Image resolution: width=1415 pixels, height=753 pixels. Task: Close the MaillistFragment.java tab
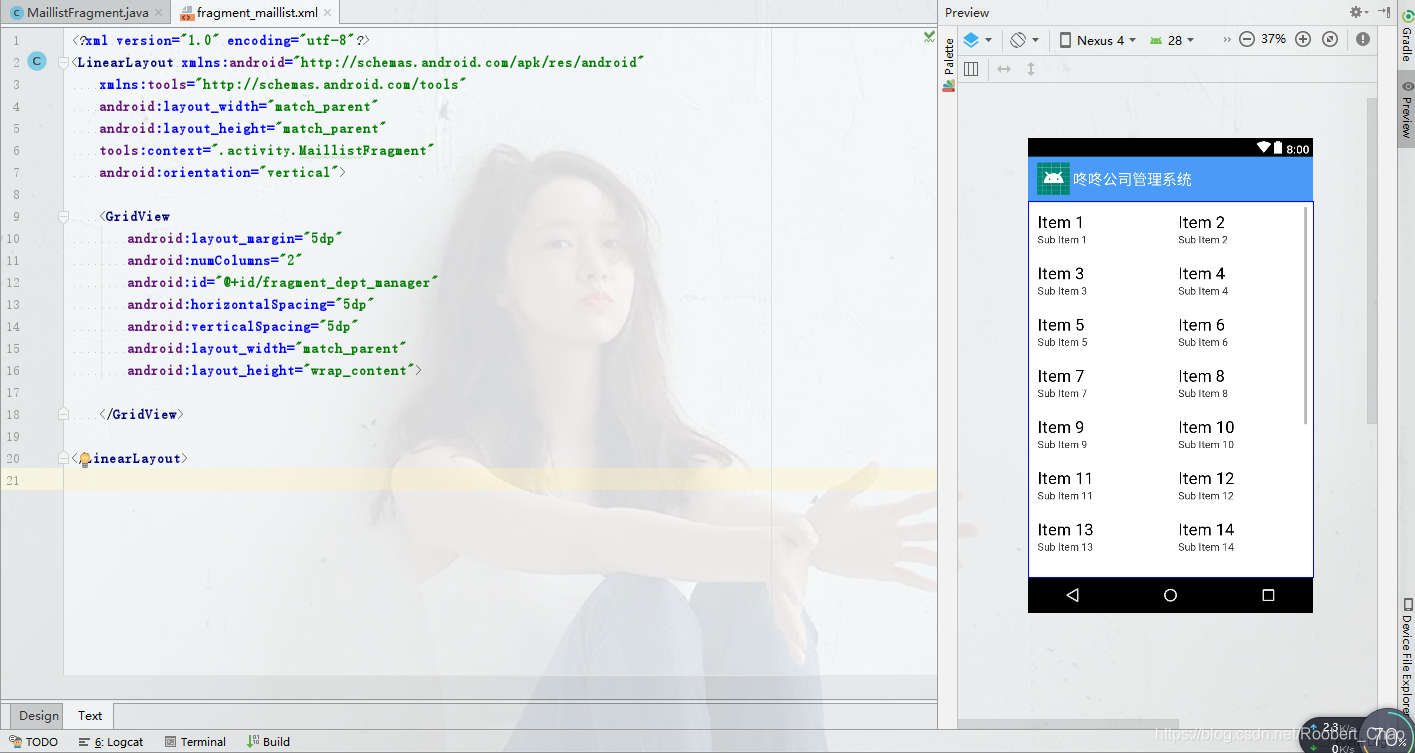tap(158, 13)
